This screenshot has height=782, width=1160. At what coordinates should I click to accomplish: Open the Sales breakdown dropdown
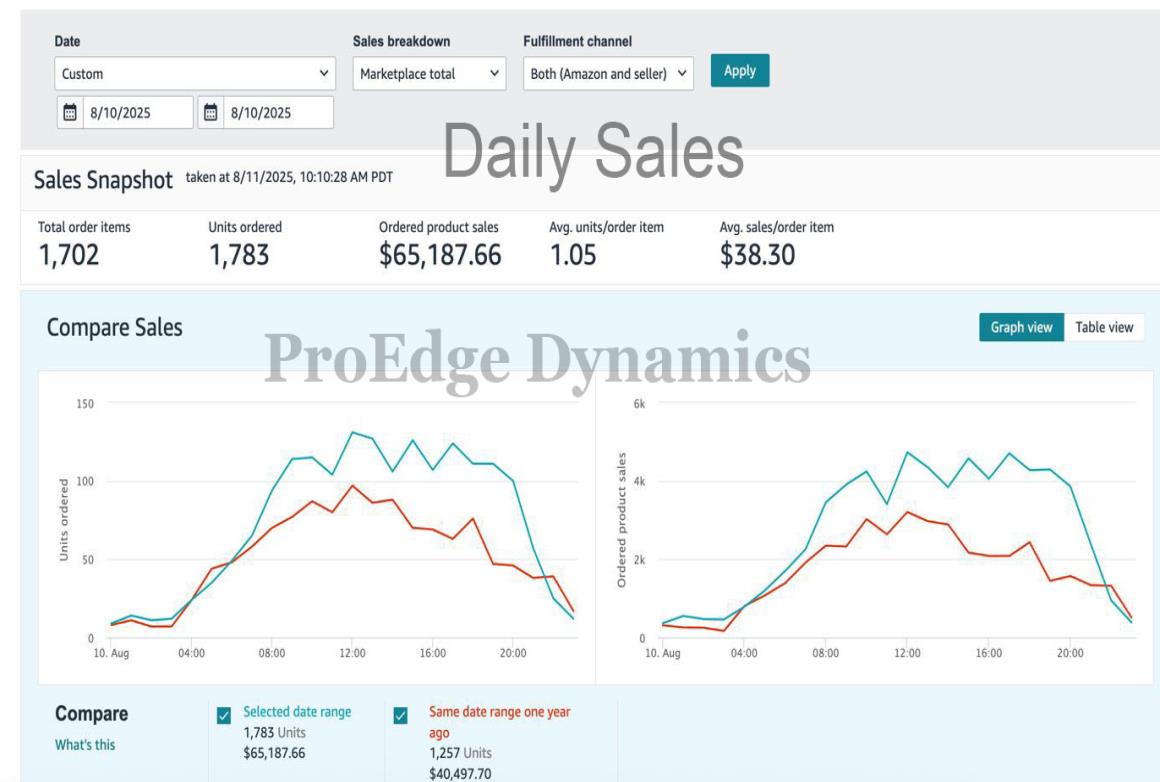tap(430, 73)
